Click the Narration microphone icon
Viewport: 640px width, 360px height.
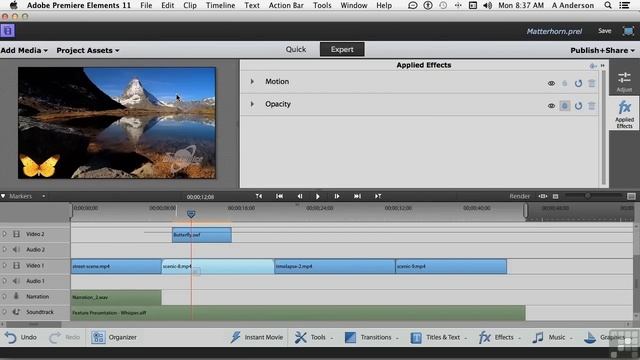pyautogui.click(x=16, y=296)
